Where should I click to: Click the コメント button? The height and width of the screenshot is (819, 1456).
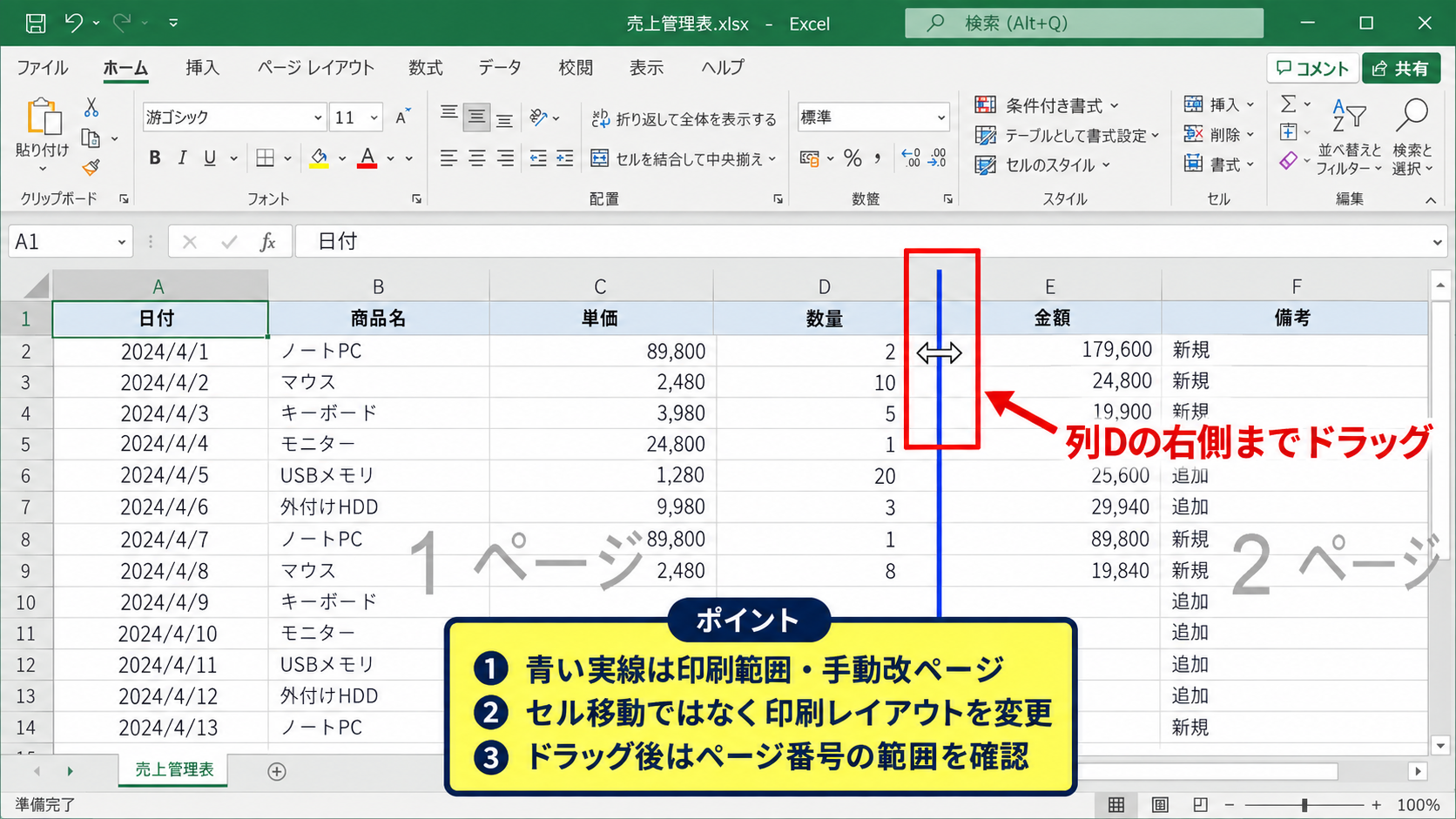[x=1311, y=69]
